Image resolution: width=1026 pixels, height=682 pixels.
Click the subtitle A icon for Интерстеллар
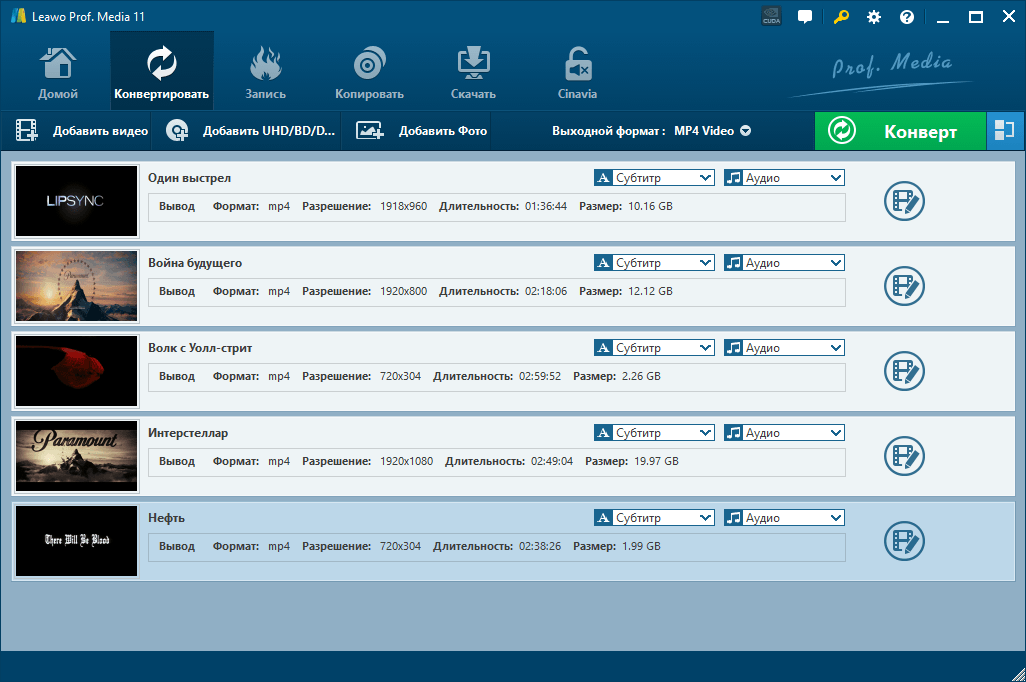pyautogui.click(x=603, y=433)
